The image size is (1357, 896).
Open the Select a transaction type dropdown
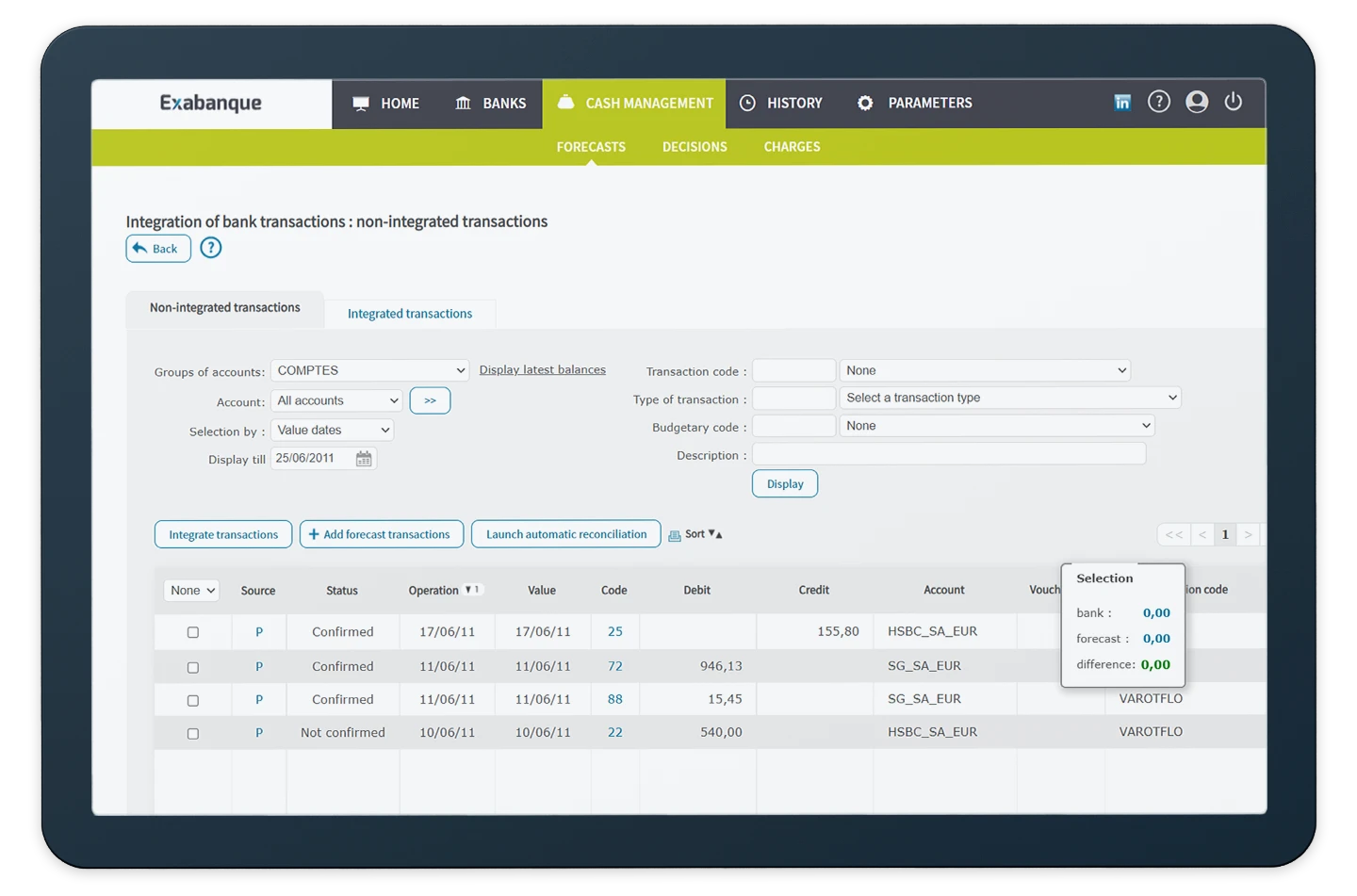click(x=1009, y=399)
